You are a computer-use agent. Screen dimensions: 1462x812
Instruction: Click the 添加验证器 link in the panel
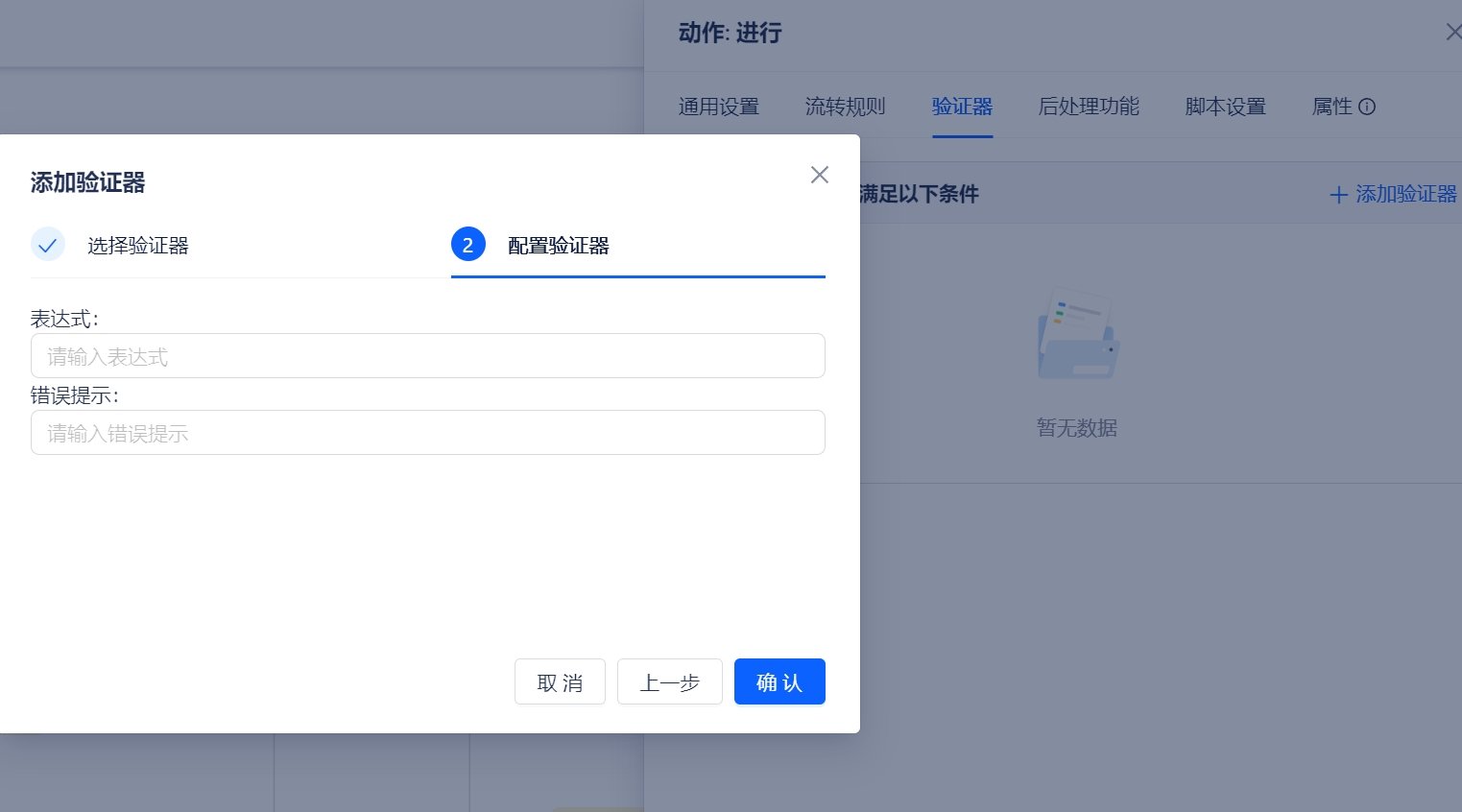[1406, 194]
